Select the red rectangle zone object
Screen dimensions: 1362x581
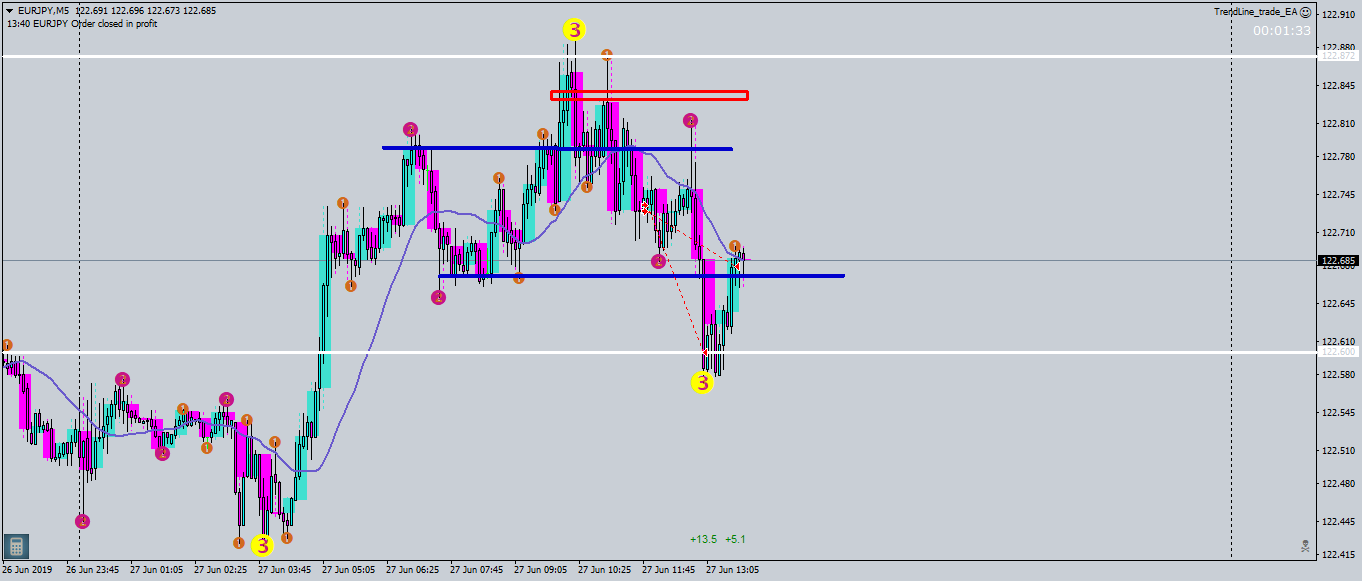[649, 96]
